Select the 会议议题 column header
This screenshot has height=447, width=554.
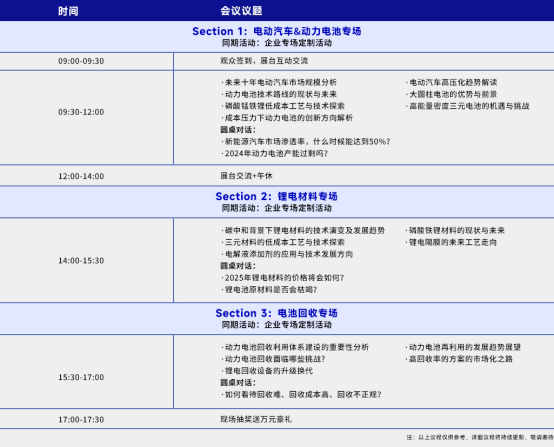[x=241, y=11]
